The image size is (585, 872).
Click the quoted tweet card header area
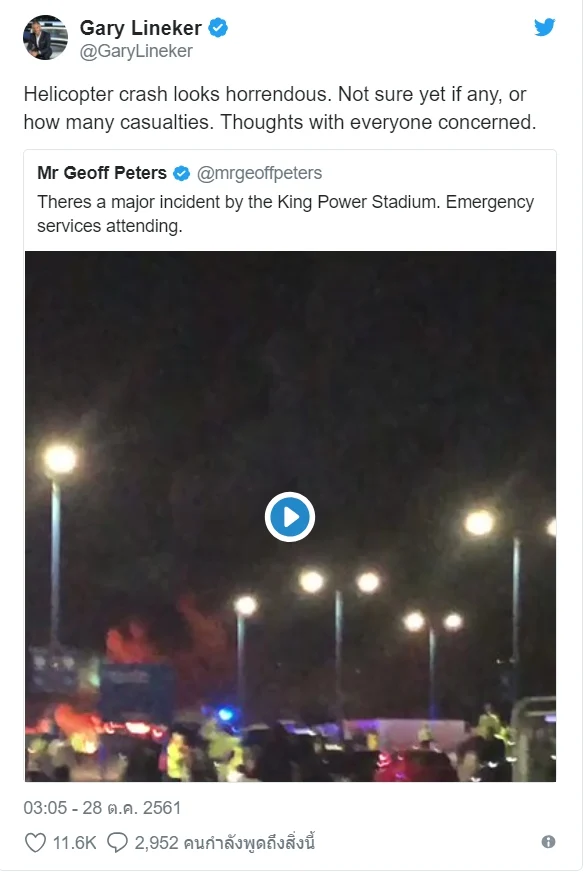click(x=290, y=173)
